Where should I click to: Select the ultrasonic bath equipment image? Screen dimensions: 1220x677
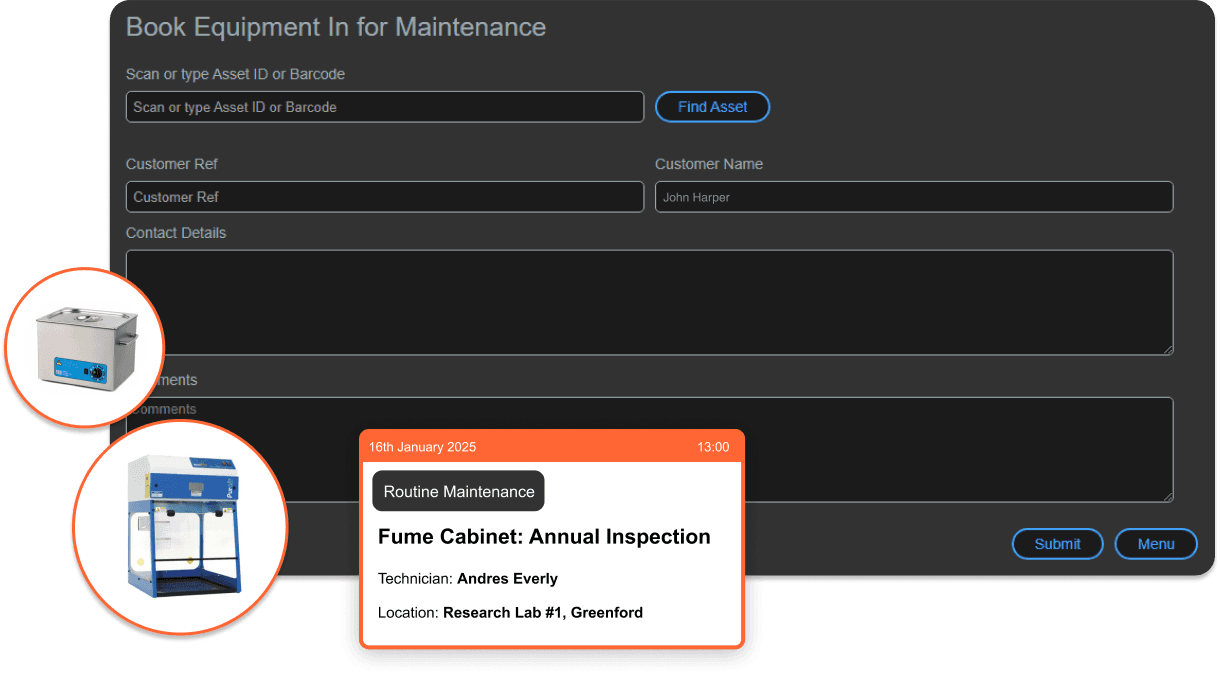(x=84, y=346)
